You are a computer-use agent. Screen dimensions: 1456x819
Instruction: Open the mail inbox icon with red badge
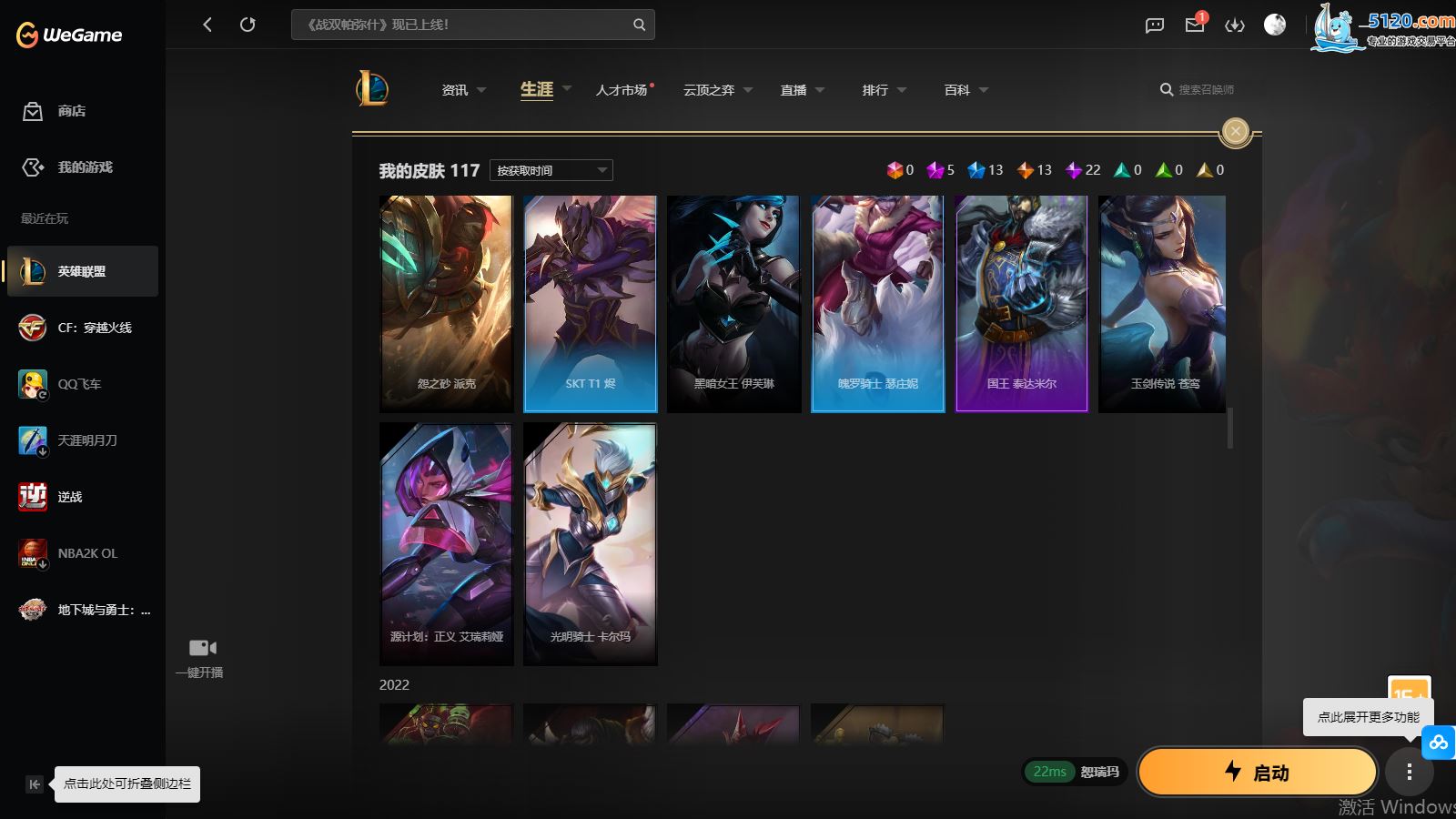(1195, 25)
